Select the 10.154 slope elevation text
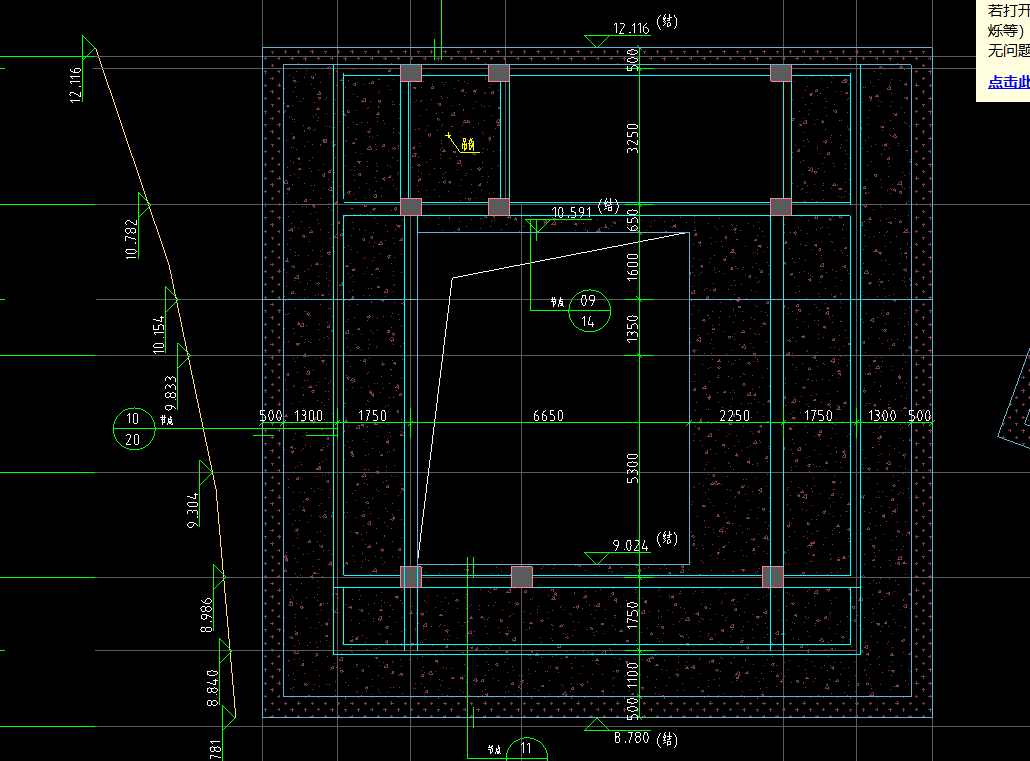The image size is (1030, 761). pyautogui.click(x=159, y=334)
